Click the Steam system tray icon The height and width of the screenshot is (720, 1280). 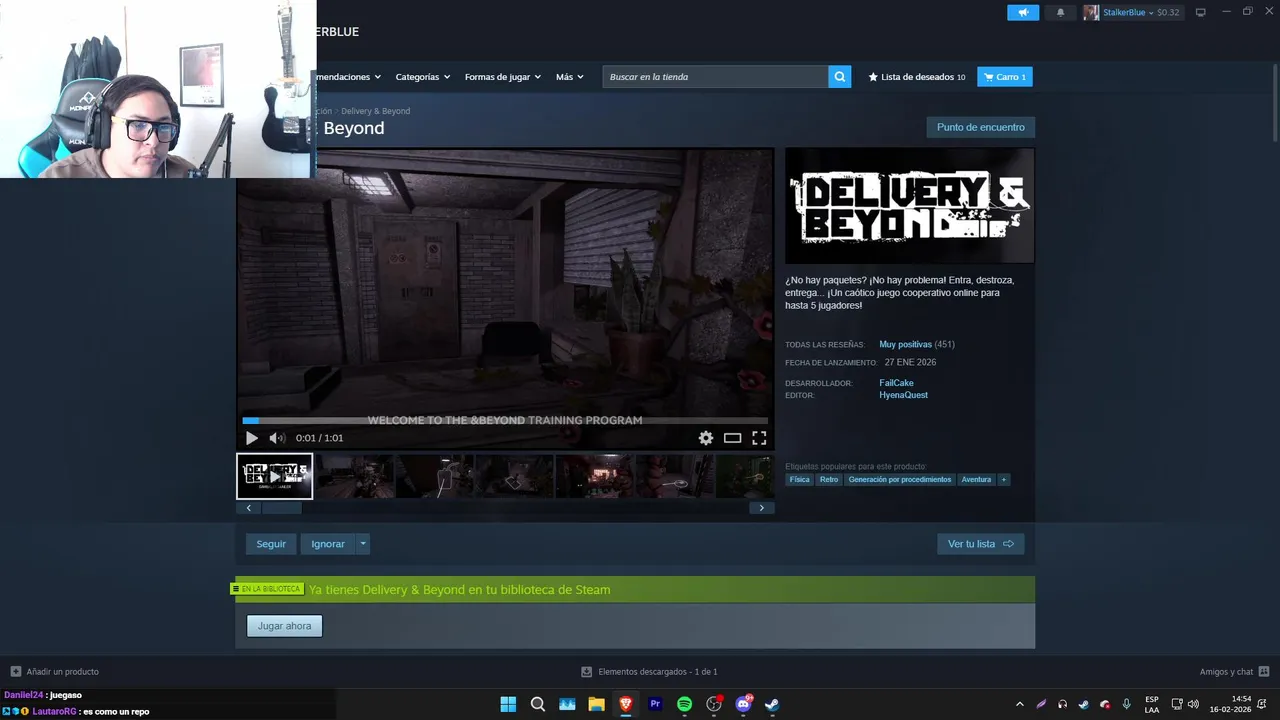(x=1083, y=704)
